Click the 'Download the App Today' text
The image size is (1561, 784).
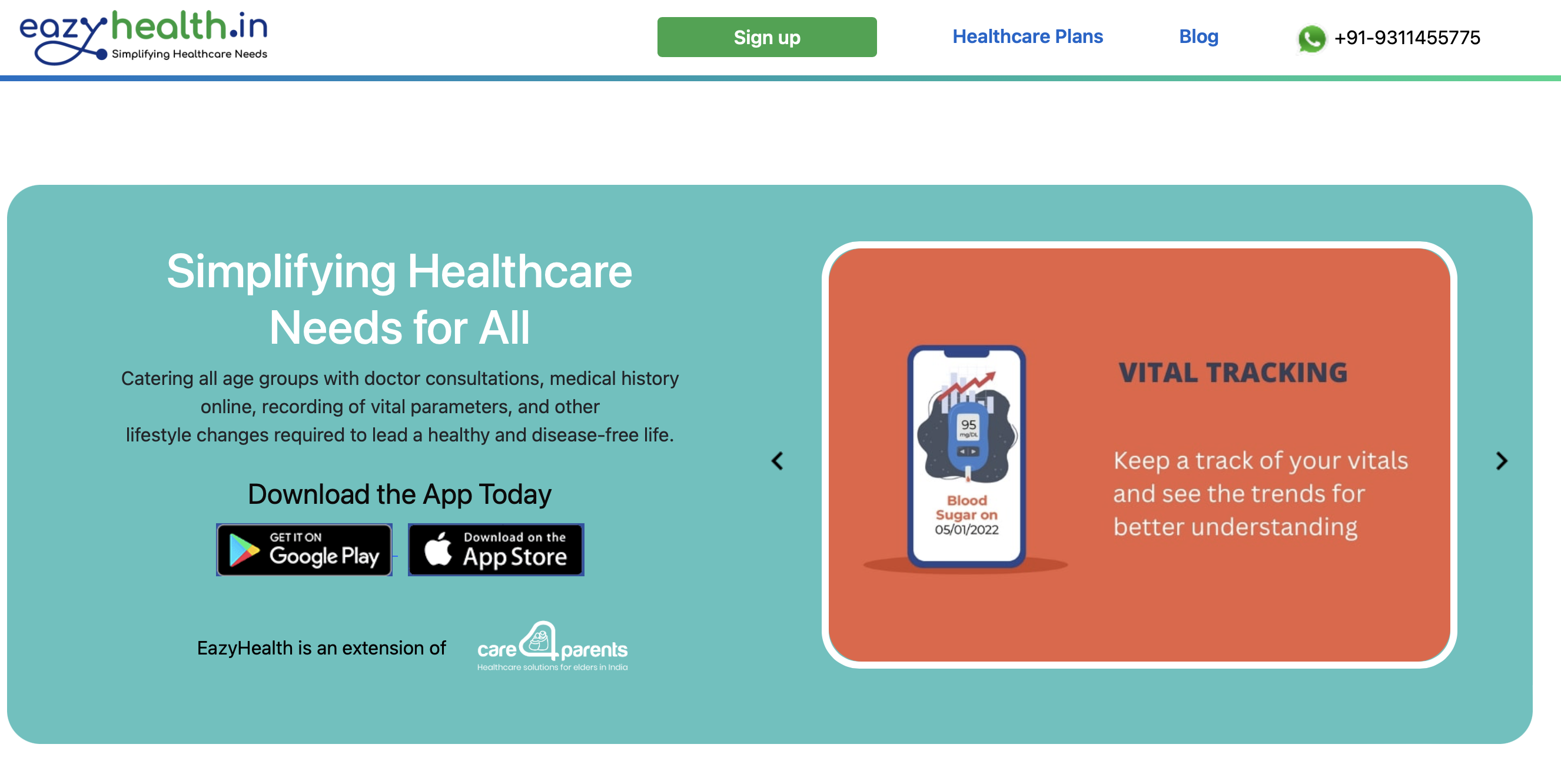click(x=399, y=494)
